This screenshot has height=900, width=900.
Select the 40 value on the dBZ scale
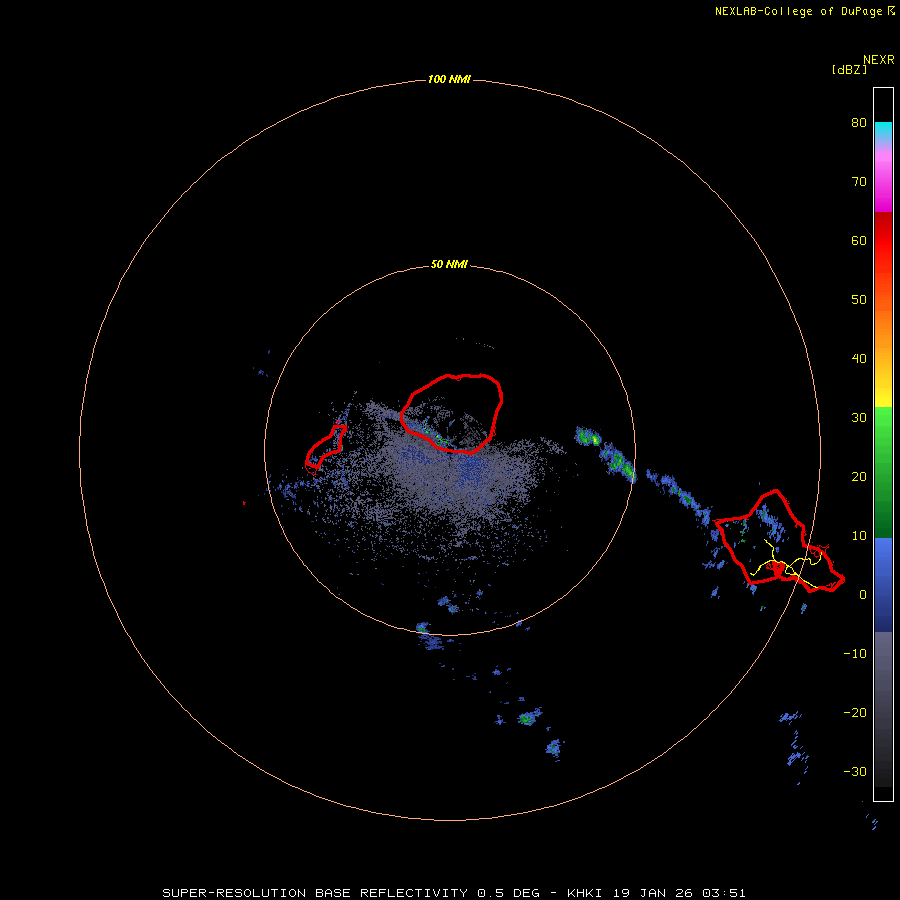859,359
